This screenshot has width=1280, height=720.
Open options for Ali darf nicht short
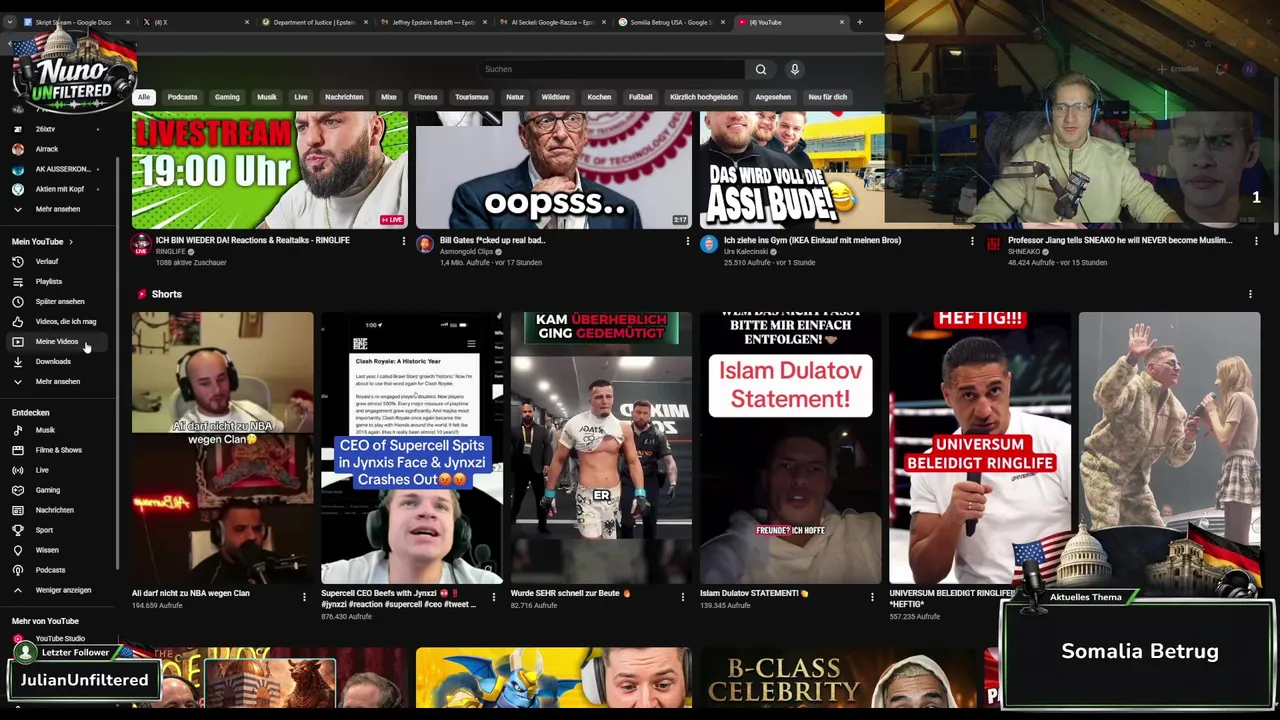(304, 597)
